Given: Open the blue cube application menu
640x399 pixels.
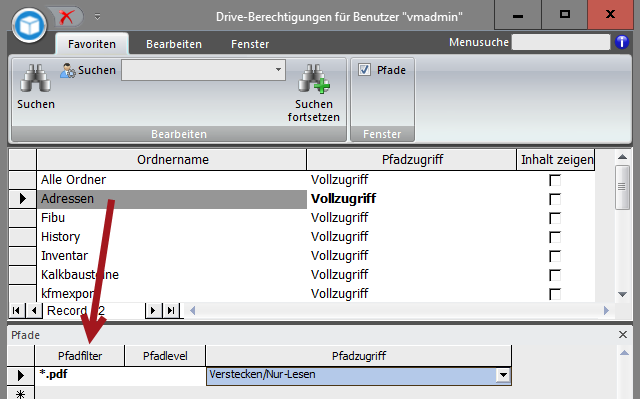Looking at the screenshot, I should click(x=29, y=26).
